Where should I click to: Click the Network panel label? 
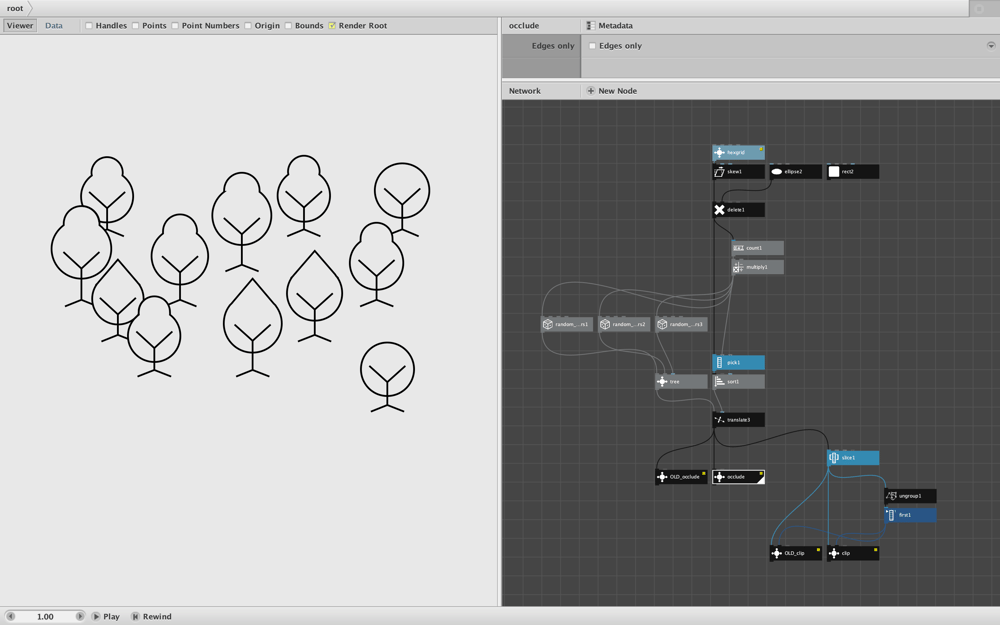[x=524, y=91]
